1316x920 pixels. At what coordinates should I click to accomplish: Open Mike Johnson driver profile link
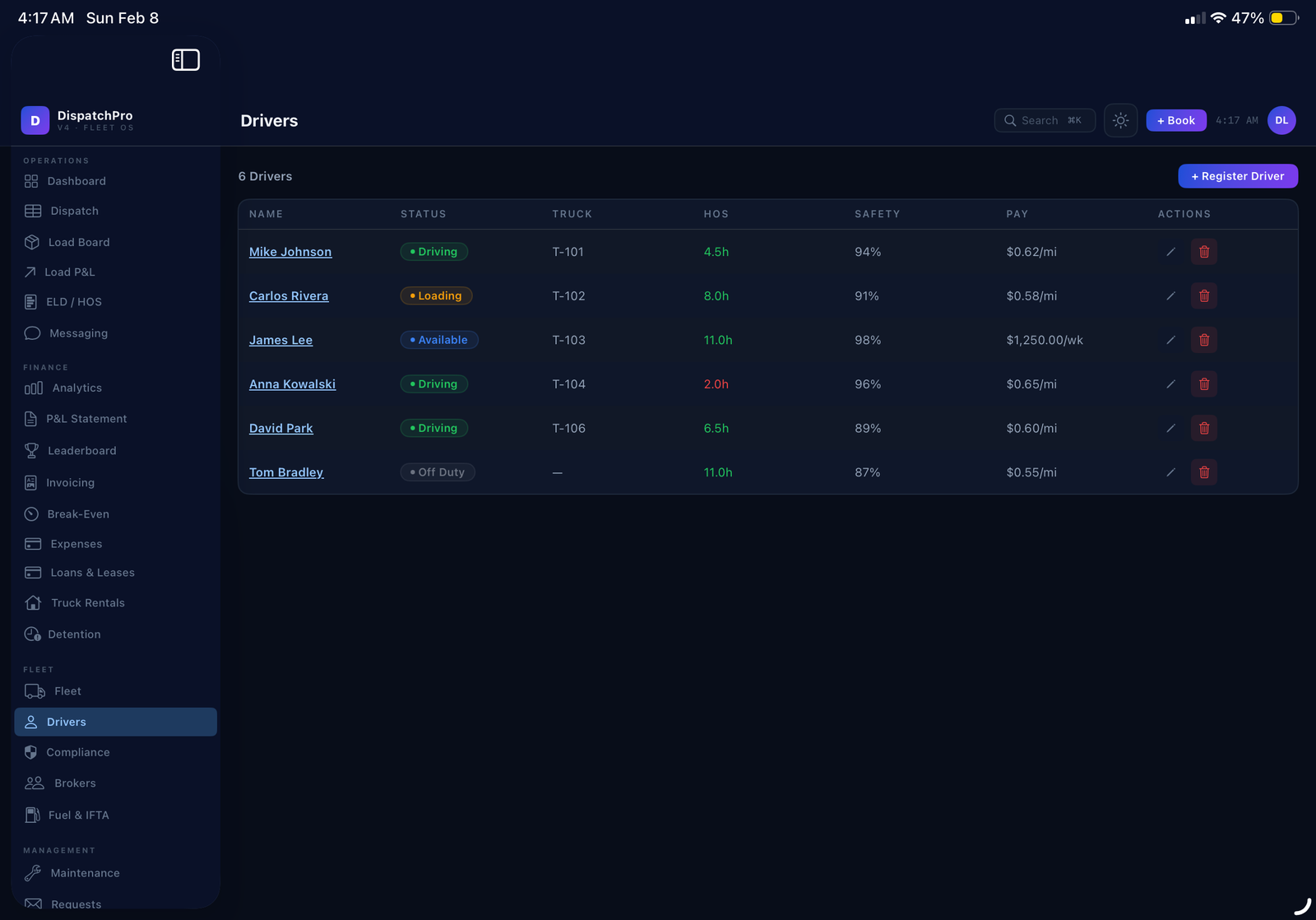coord(290,252)
